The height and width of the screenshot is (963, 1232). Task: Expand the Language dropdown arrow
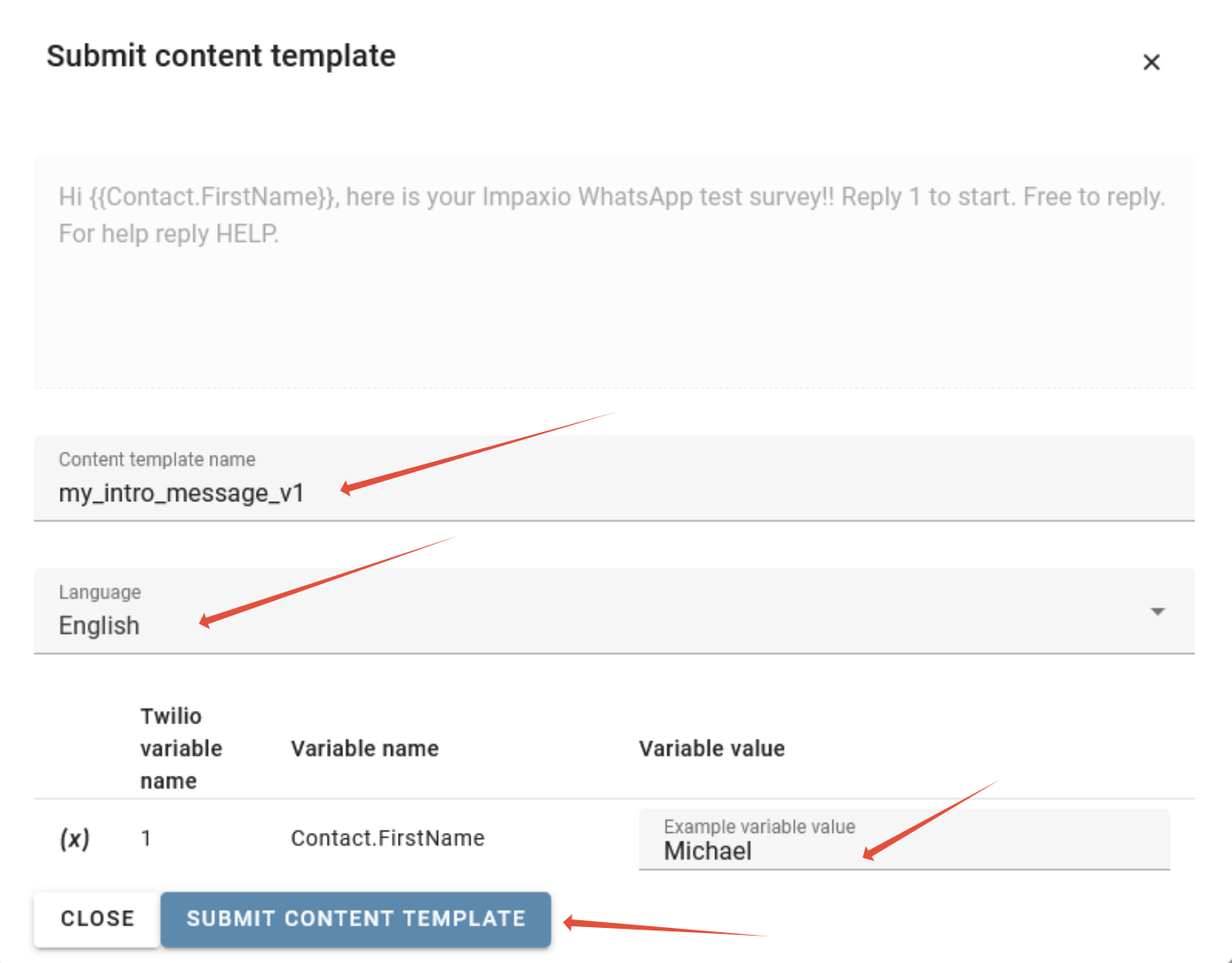tap(1158, 611)
